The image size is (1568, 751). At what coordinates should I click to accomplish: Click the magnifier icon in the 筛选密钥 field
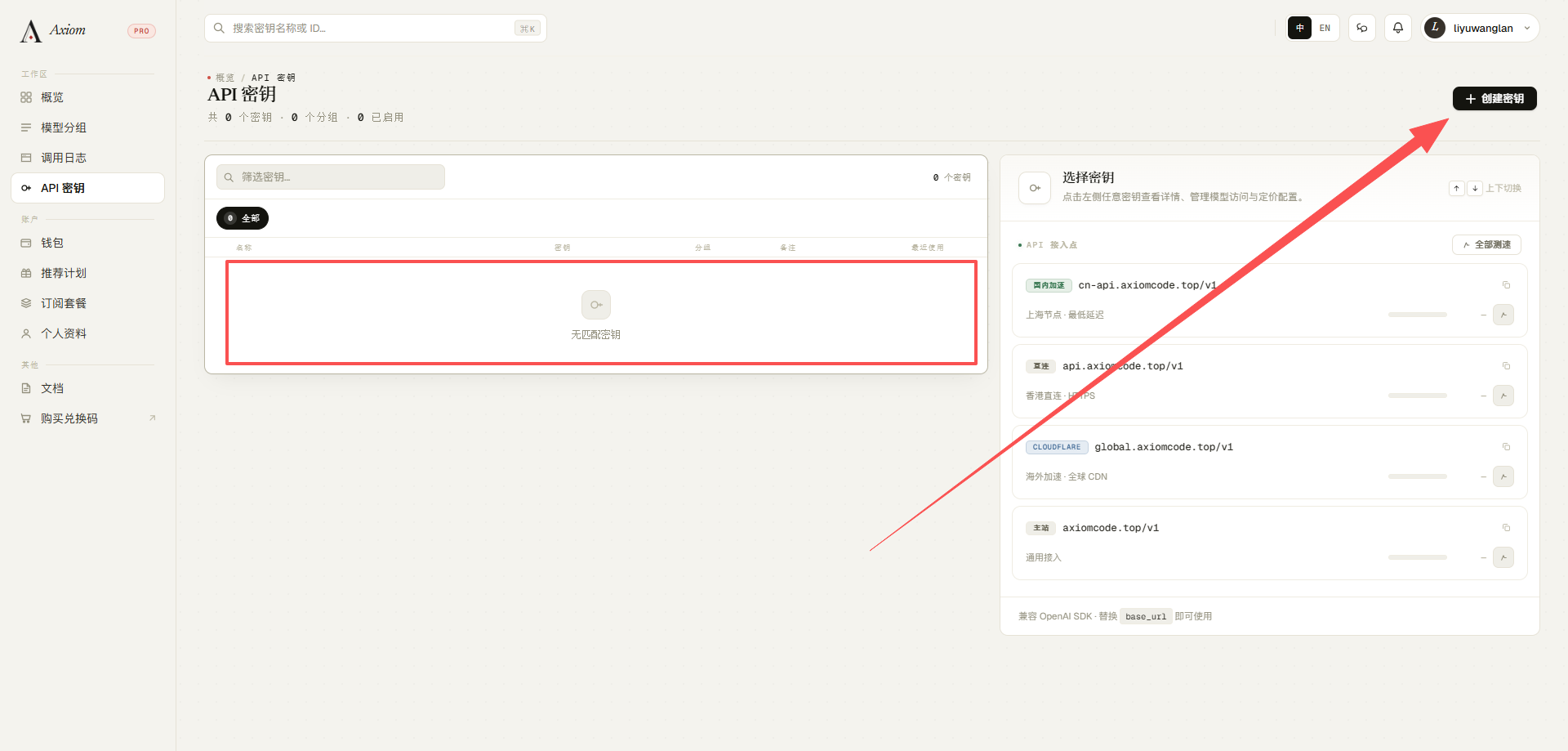coord(229,177)
